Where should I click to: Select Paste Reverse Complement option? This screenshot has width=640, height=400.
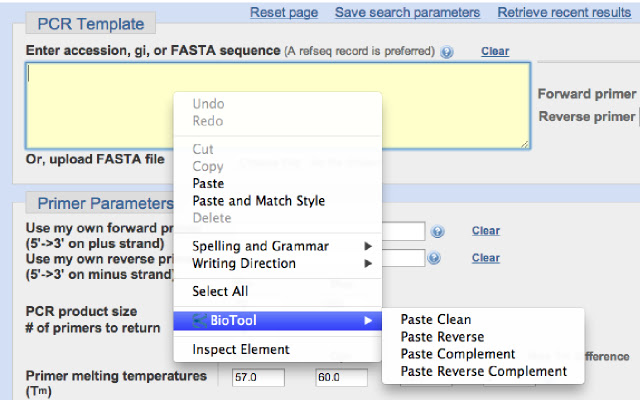pyautogui.click(x=483, y=371)
